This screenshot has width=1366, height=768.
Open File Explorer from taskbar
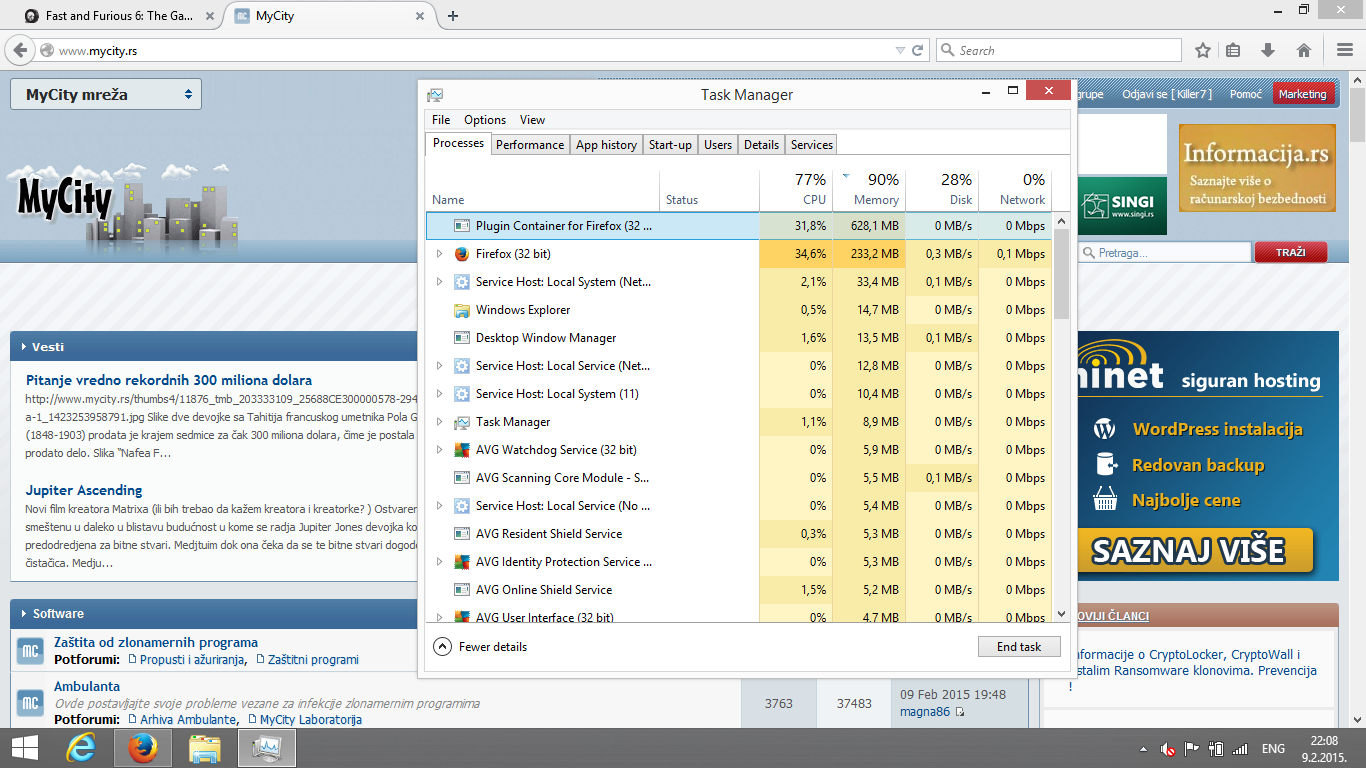[x=205, y=748]
